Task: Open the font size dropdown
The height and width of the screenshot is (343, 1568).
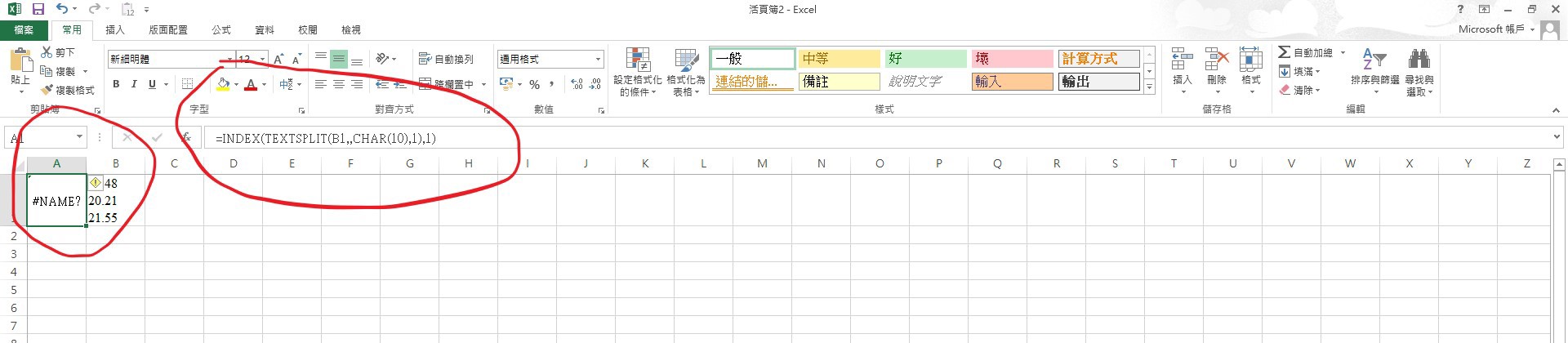Action: 262,59
